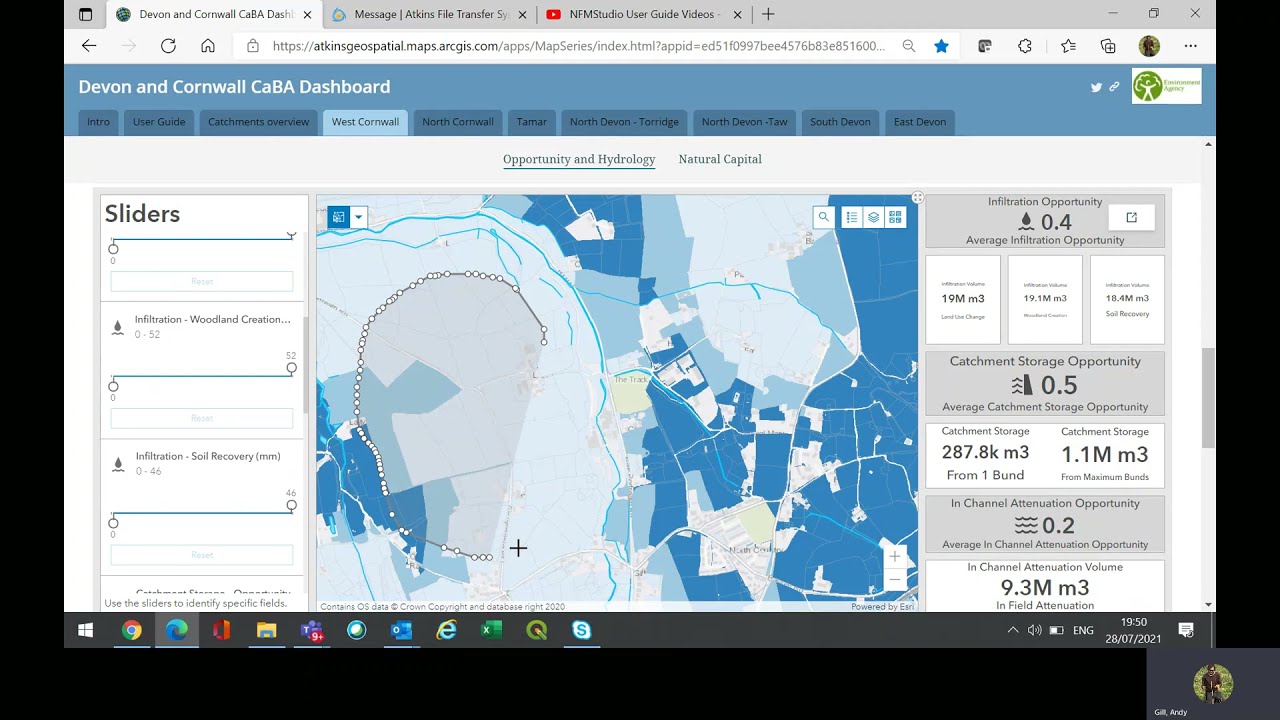This screenshot has width=1280, height=720.
Task: Open the browser profile avatar
Action: (x=1149, y=46)
